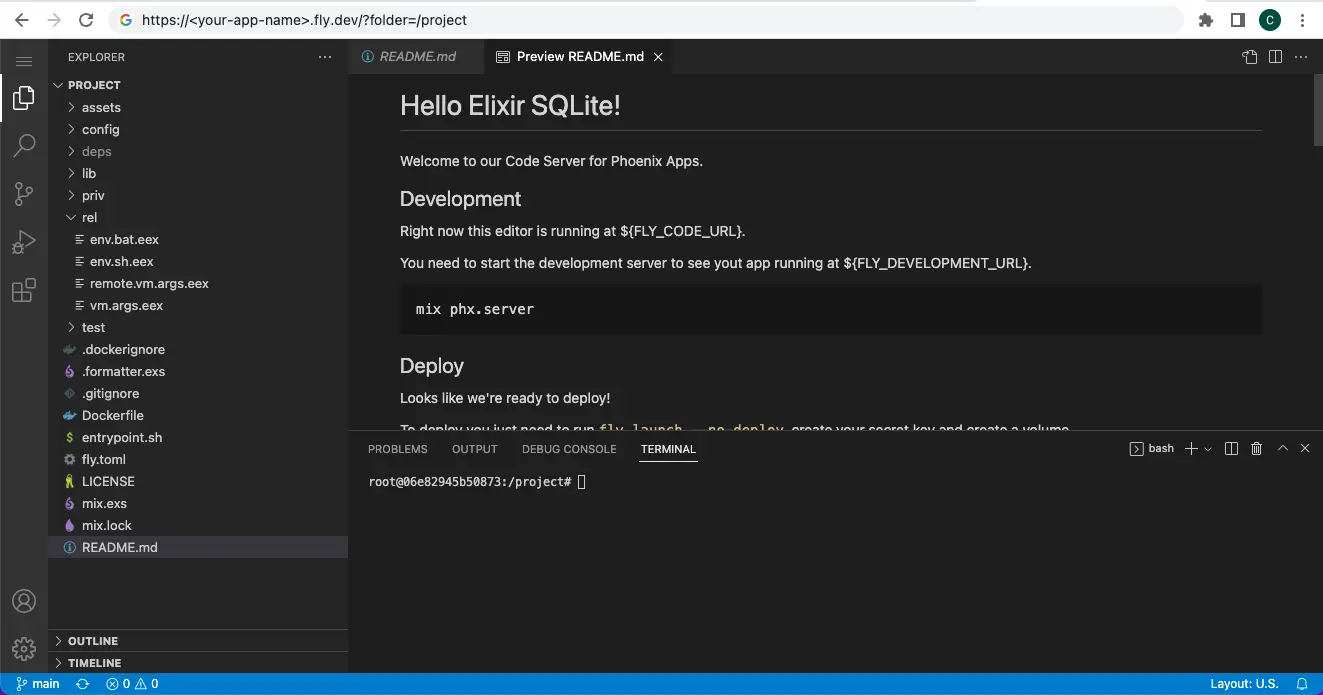Open the Manage settings gear
The height and width of the screenshot is (695, 1323).
tap(24, 648)
